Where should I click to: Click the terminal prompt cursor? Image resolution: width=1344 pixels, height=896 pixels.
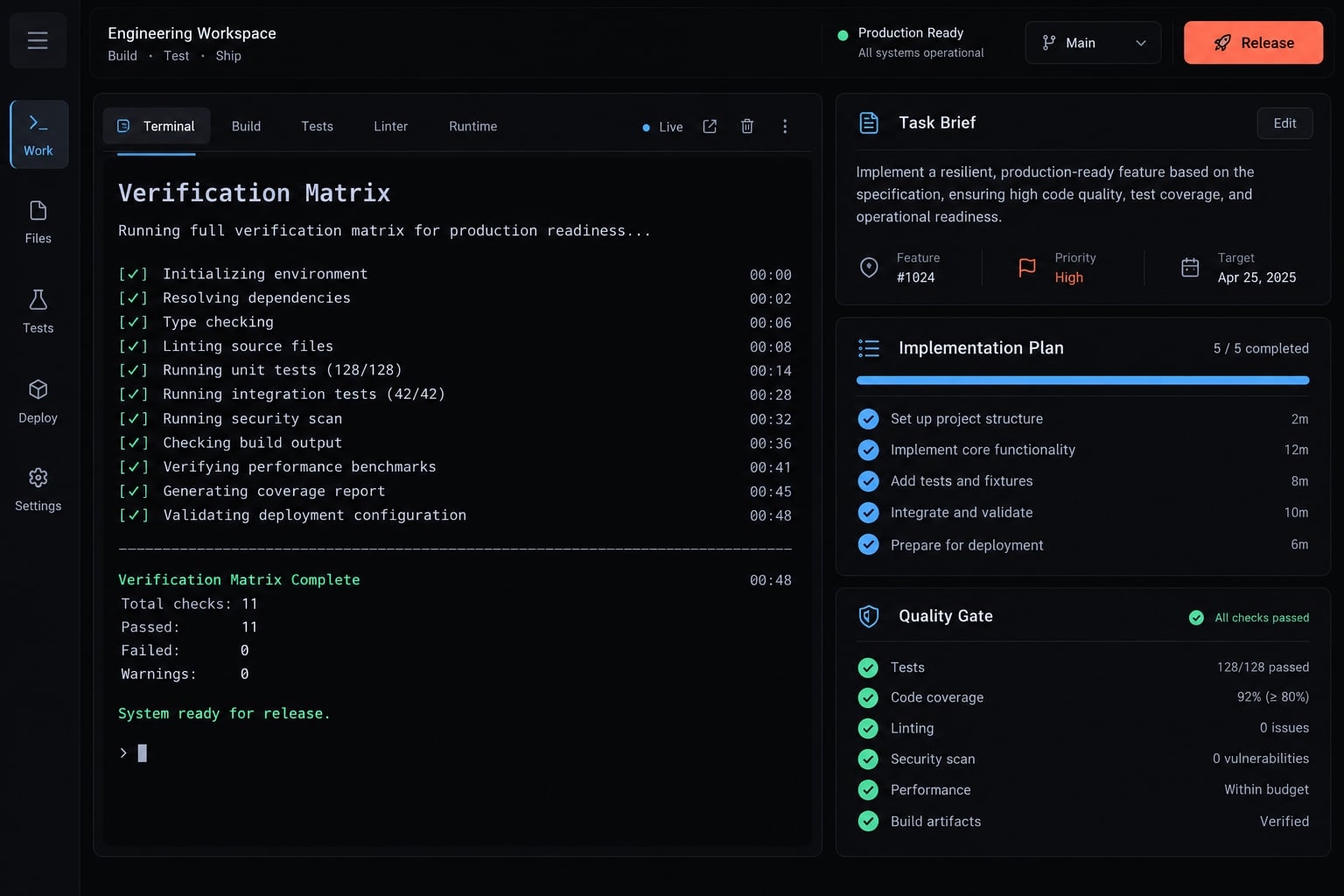(142, 753)
